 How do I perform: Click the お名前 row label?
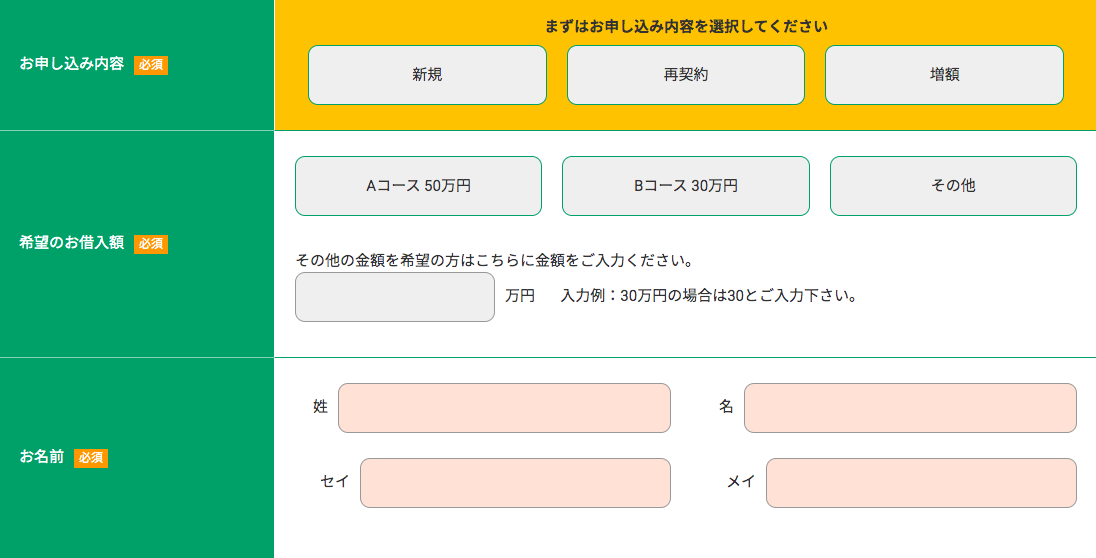click(x=42, y=457)
